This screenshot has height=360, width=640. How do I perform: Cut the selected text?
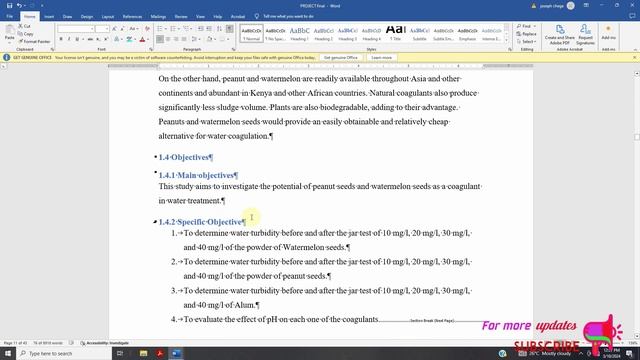(24, 26)
